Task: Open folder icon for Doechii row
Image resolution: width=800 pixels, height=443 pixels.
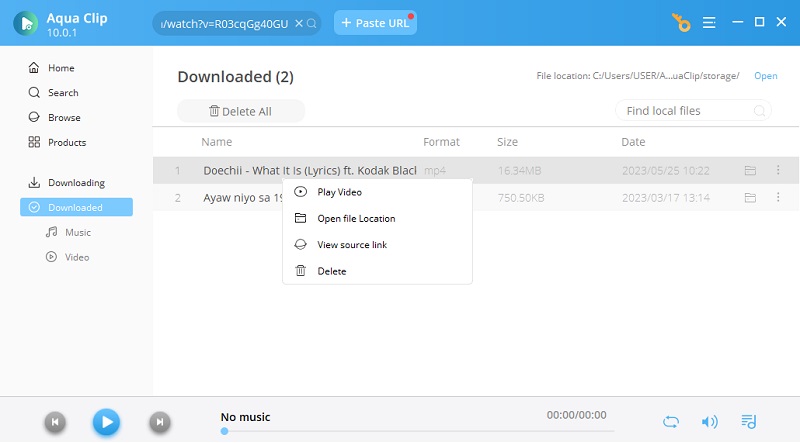Action: (750, 170)
